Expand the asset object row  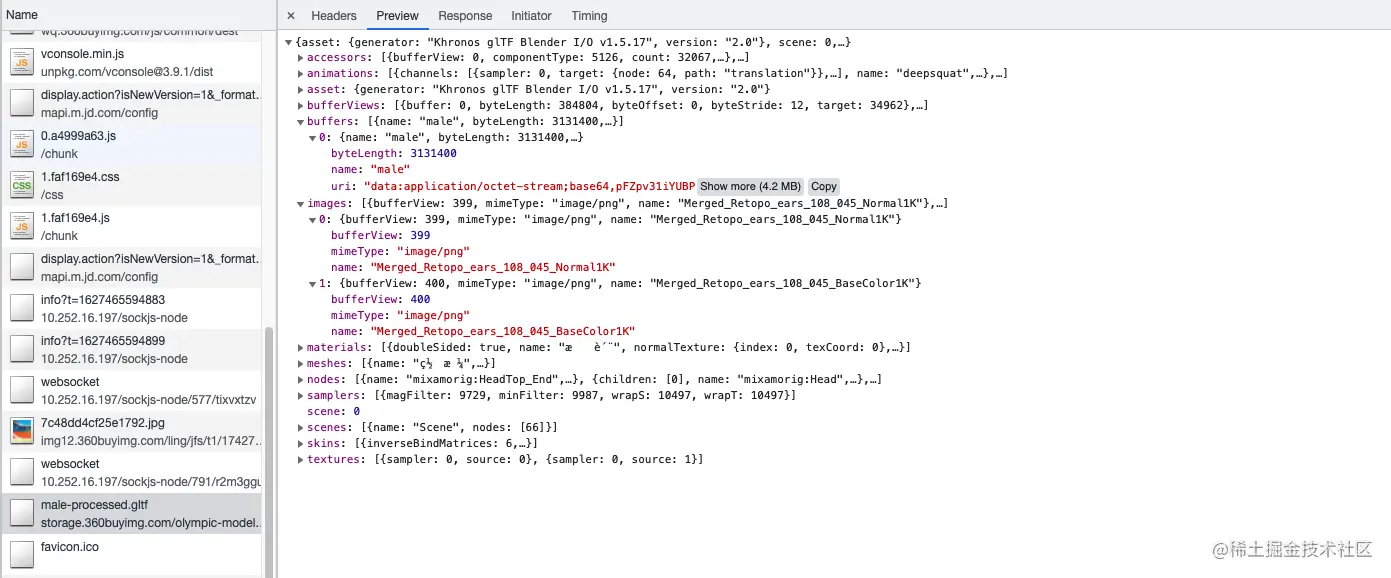coord(301,90)
